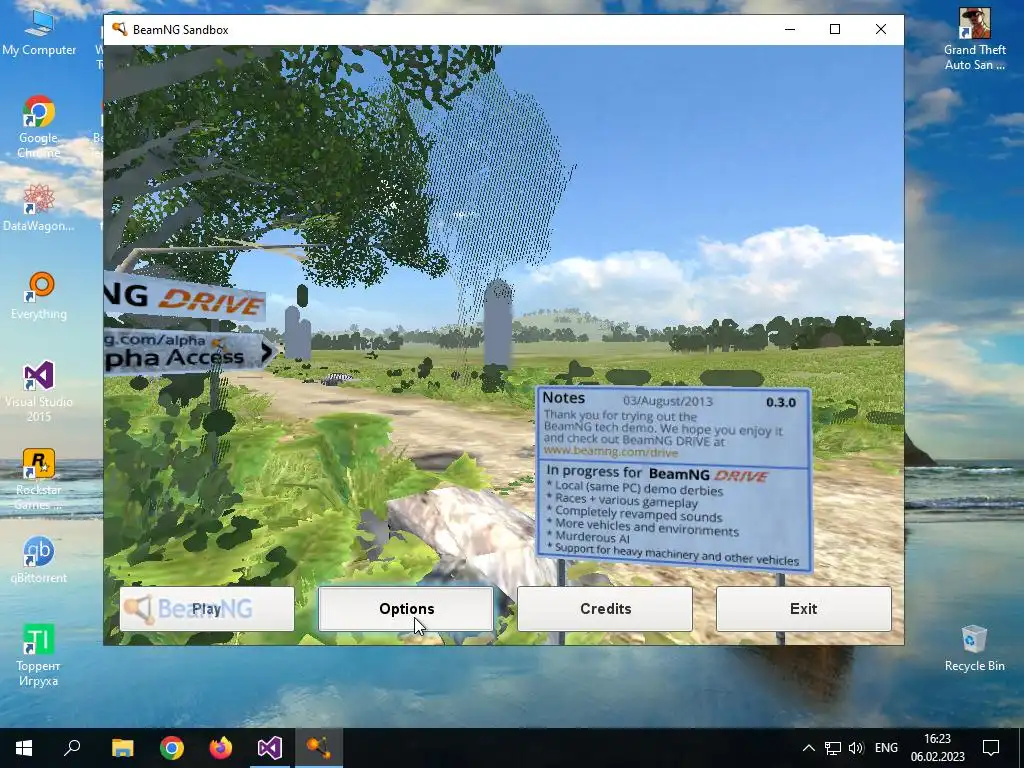
Task: Launch Grand Theft Auto San desktop shortcut
Action: (x=974, y=39)
